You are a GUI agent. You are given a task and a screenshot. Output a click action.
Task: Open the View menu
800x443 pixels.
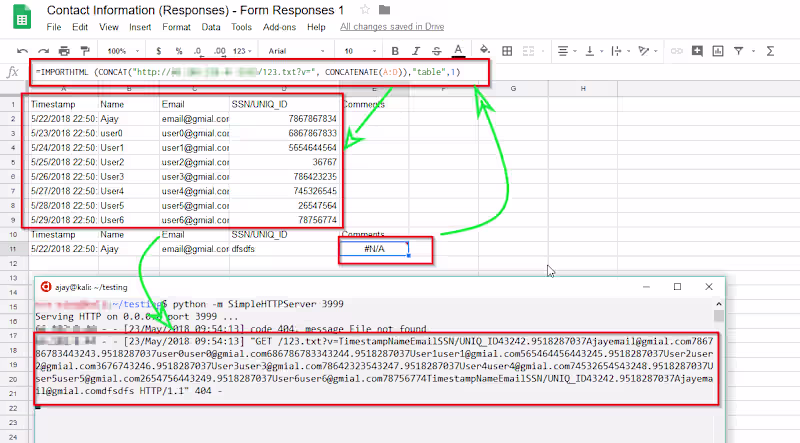pyautogui.click(x=109, y=27)
